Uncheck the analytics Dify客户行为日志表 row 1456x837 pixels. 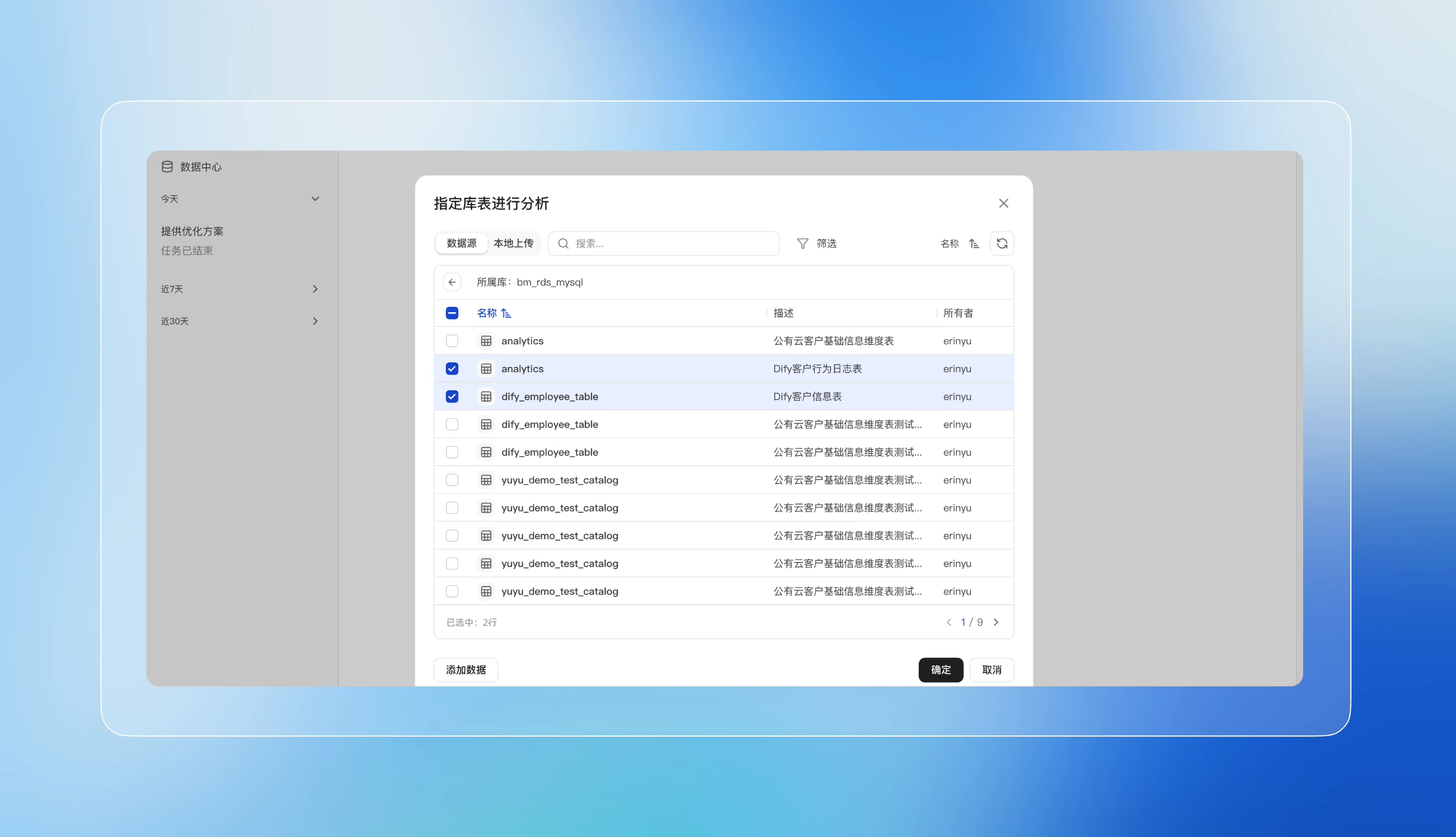(452, 368)
